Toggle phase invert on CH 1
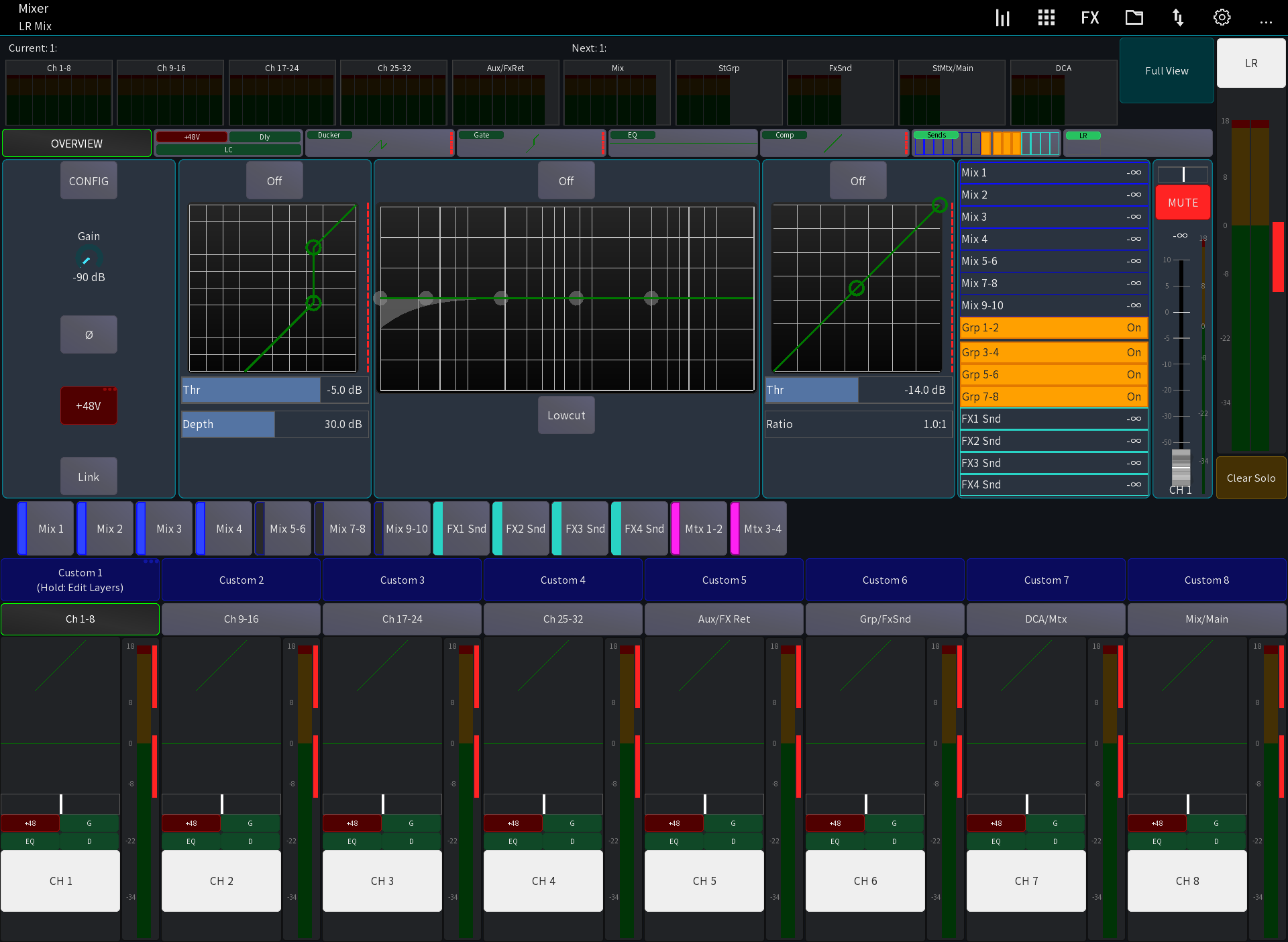Image resolution: width=1288 pixels, height=942 pixels. click(x=89, y=334)
